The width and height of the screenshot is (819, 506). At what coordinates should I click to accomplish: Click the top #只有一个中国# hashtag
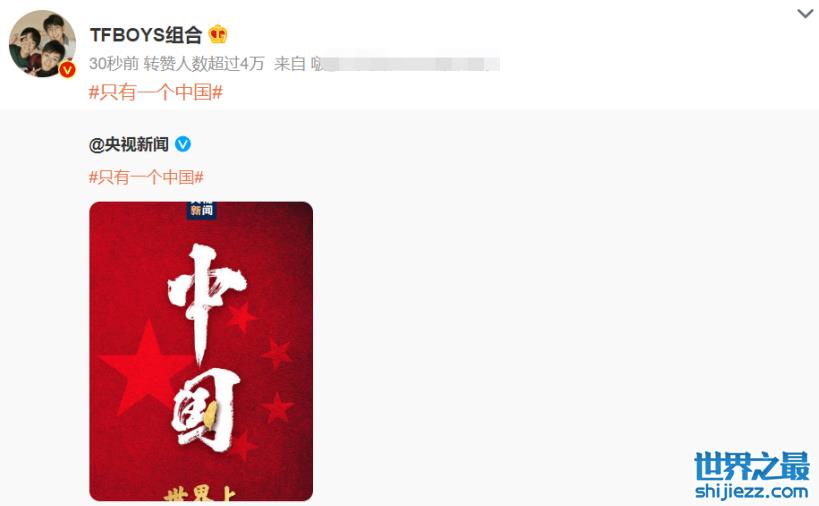156,92
